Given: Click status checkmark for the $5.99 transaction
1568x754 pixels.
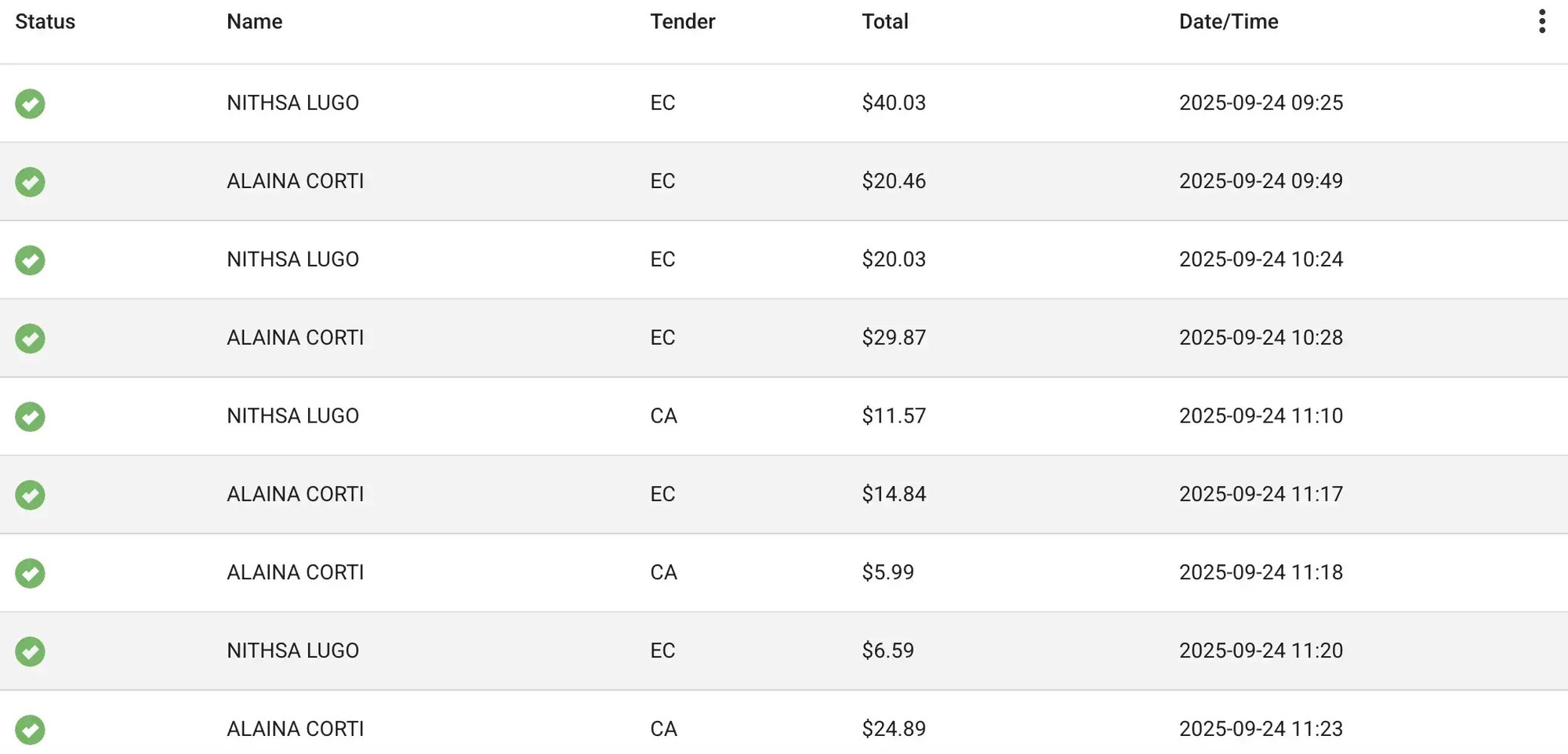Looking at the screenshot, I should click(31, 574).
